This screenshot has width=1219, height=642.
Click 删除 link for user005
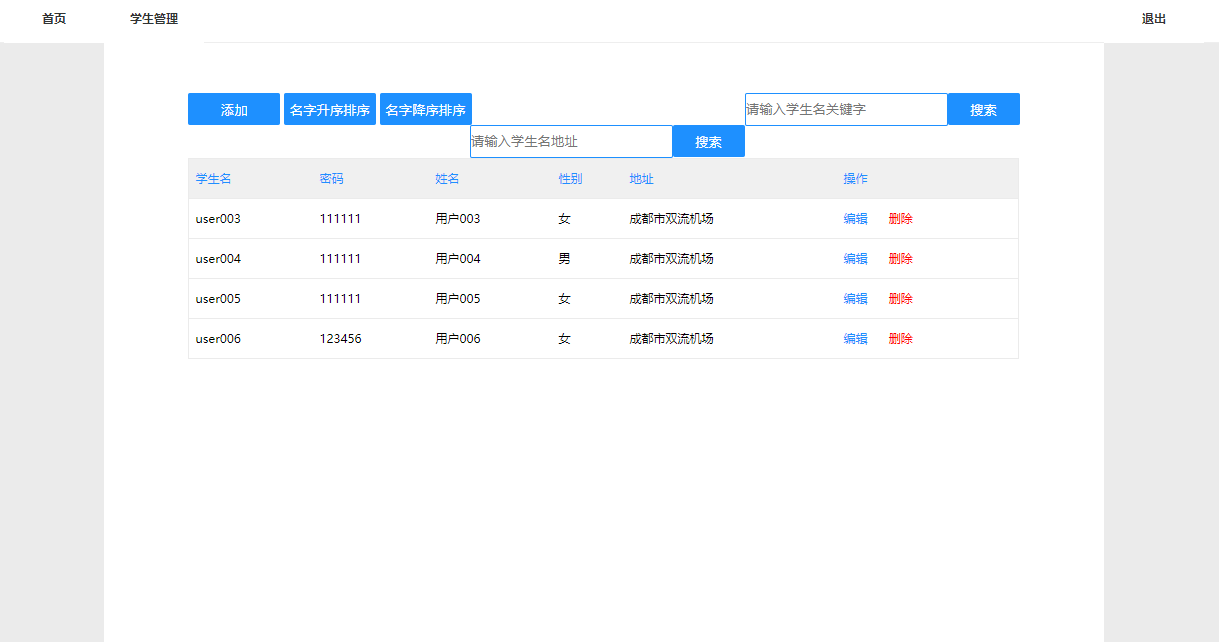click(x=900, y=298)
